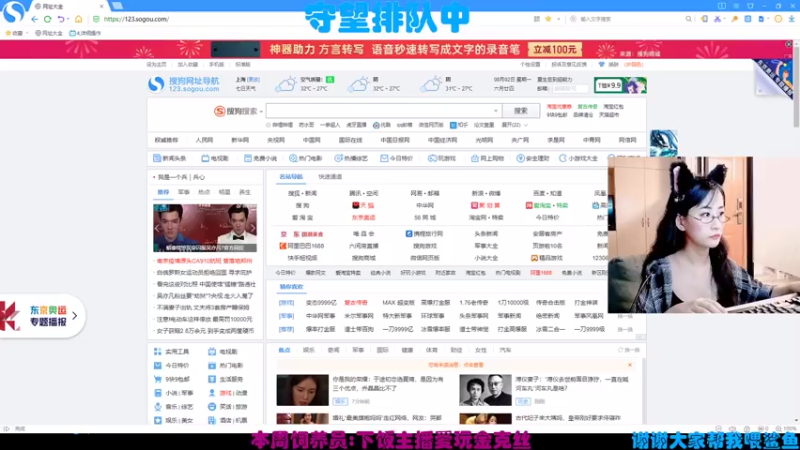This screenshot has width=800, height=450.
Task: Close the 网址大全 browser tab
Action: point(101,7)
